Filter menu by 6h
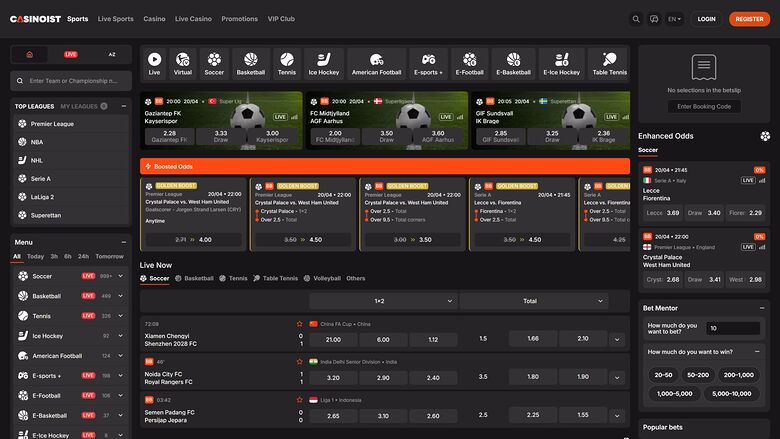The width and height of the screenshot is (780, 439). [68, 257]
